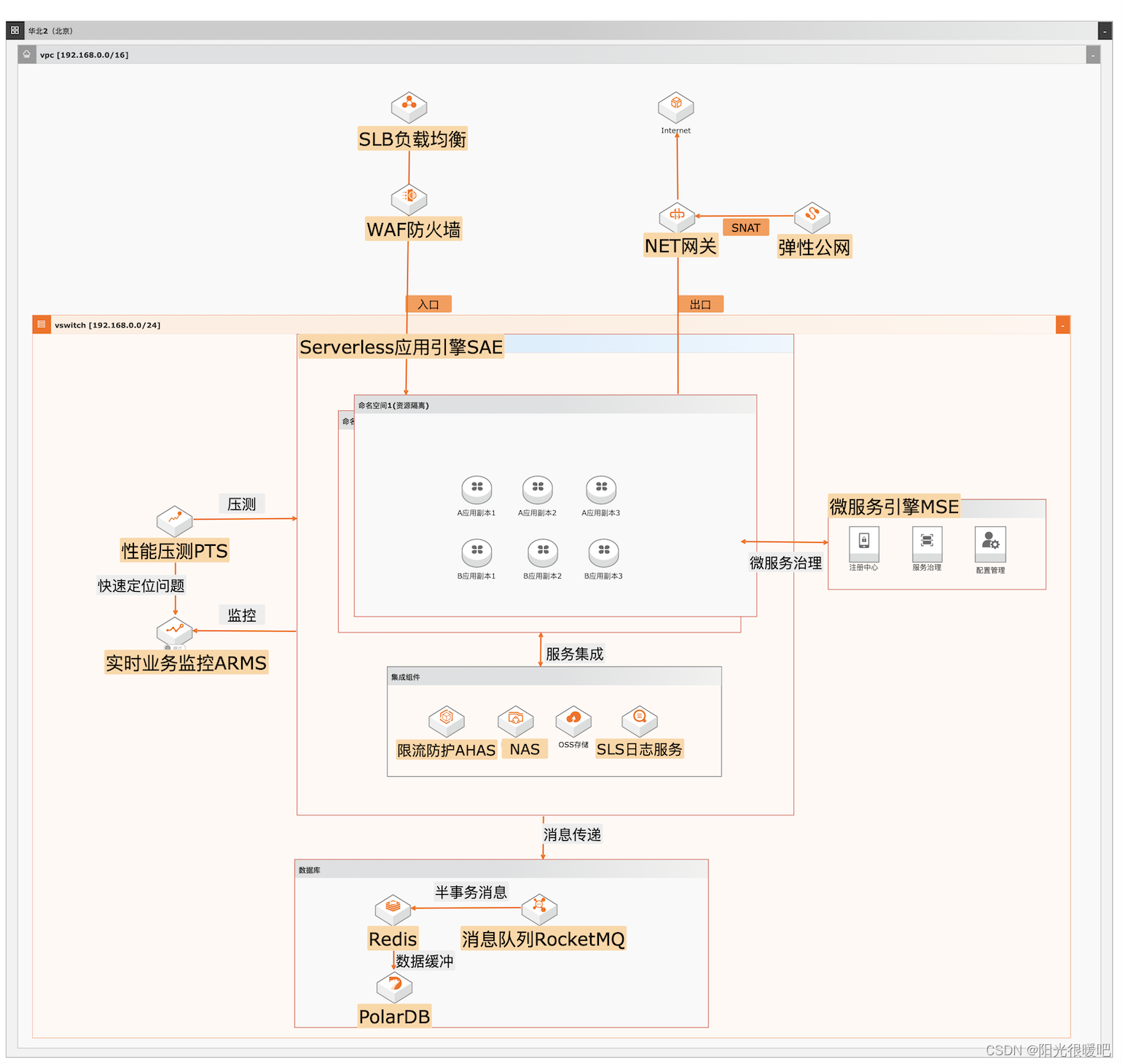This screenshot has width=1122, height=1064.
Task: Click the A应用副本2 node icon
Action: pos(538,490)
